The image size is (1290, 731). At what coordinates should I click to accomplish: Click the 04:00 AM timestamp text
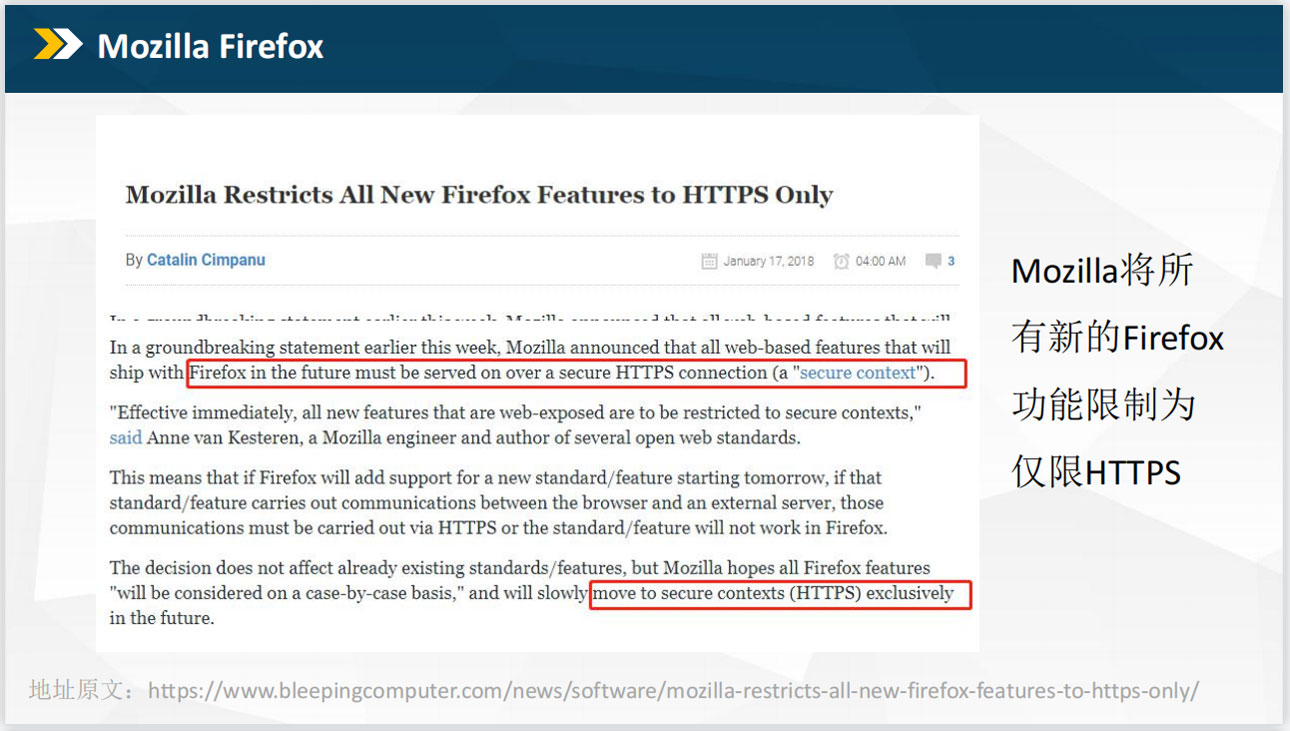(881, 261)
